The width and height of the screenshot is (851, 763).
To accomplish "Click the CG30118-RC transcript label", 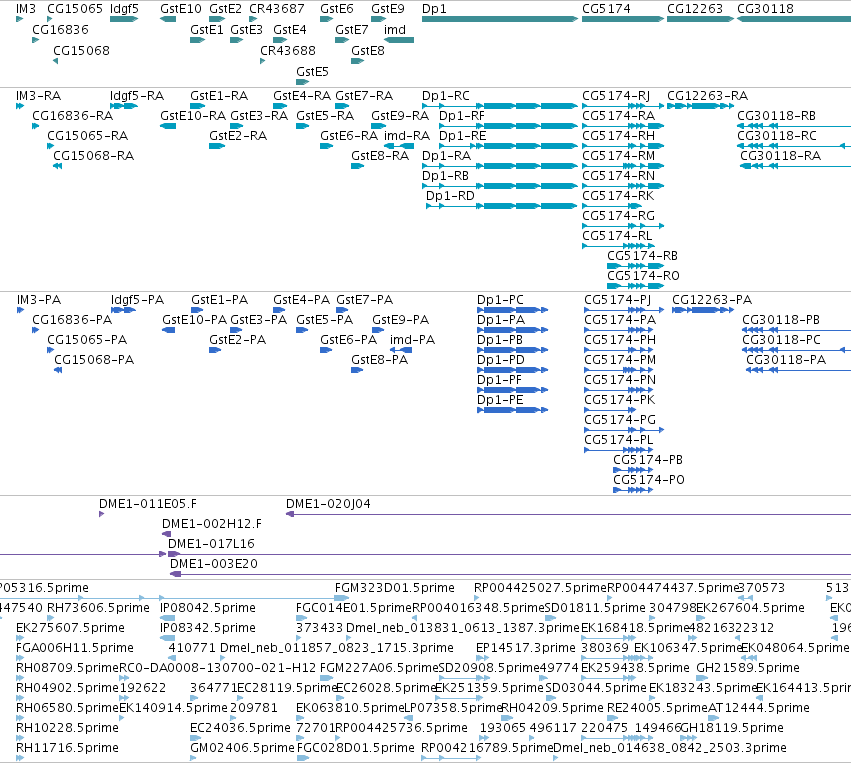I will click(777, 136).
